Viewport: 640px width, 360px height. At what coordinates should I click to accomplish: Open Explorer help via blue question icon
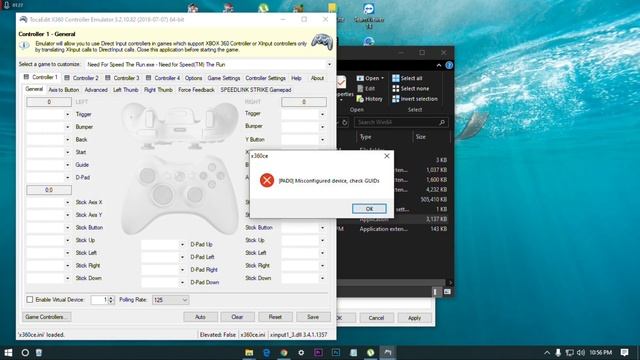click(449, 65)
